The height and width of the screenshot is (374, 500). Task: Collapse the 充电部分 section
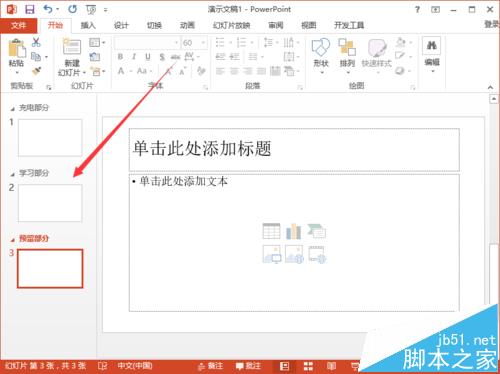pos(12,109)
